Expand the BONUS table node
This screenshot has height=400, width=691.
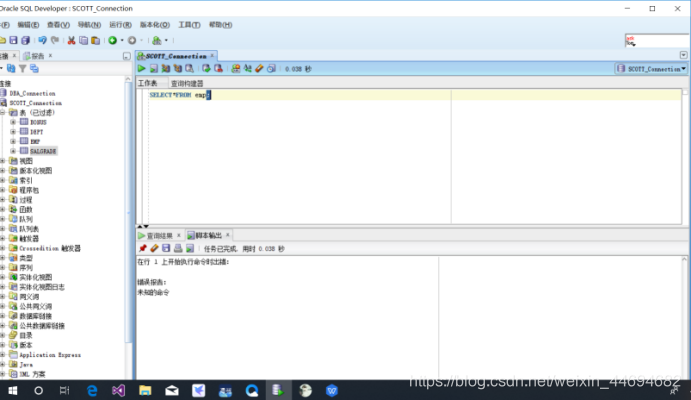tap(13, 122)
